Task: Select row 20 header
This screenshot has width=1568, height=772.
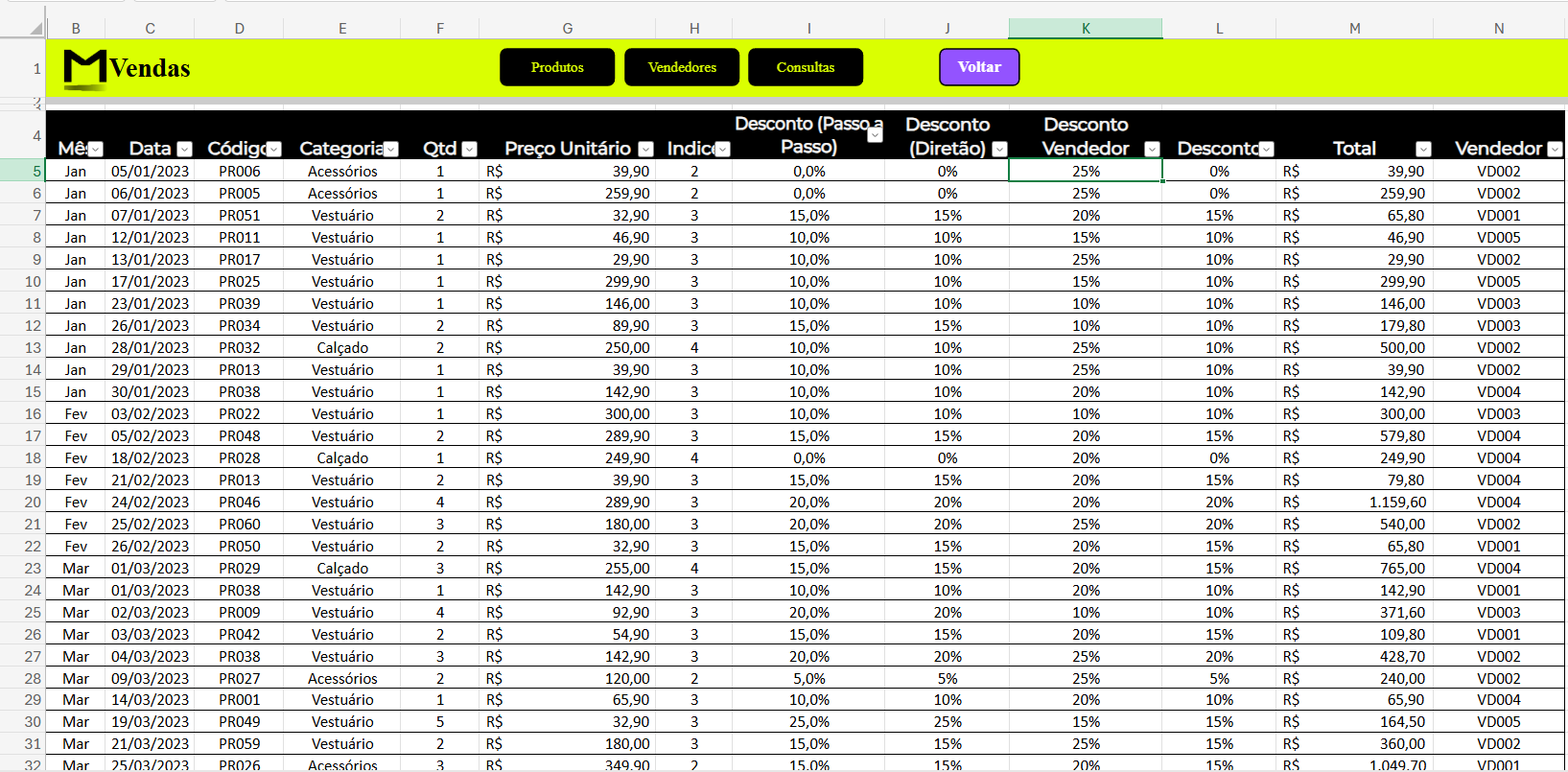Action: (22, 502)
